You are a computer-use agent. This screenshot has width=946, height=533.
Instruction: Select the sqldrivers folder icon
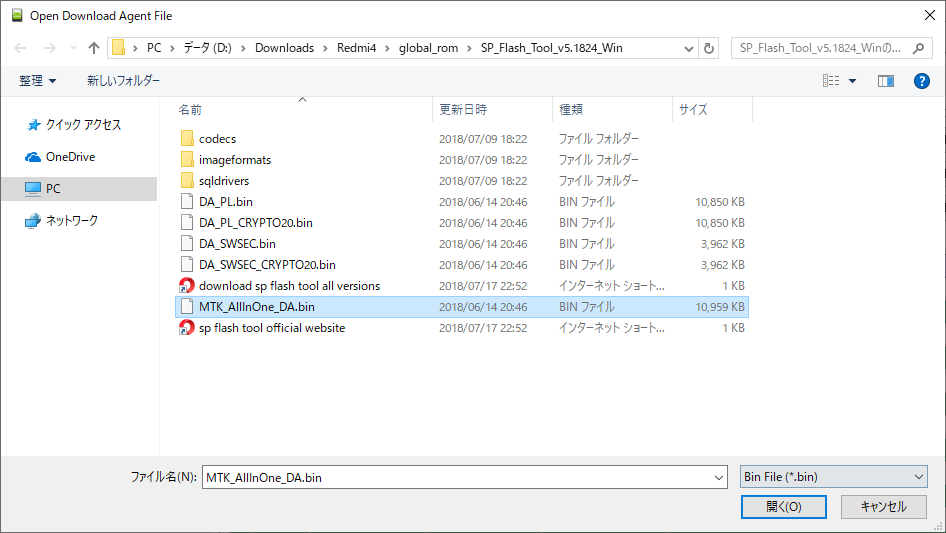[187, 181]
